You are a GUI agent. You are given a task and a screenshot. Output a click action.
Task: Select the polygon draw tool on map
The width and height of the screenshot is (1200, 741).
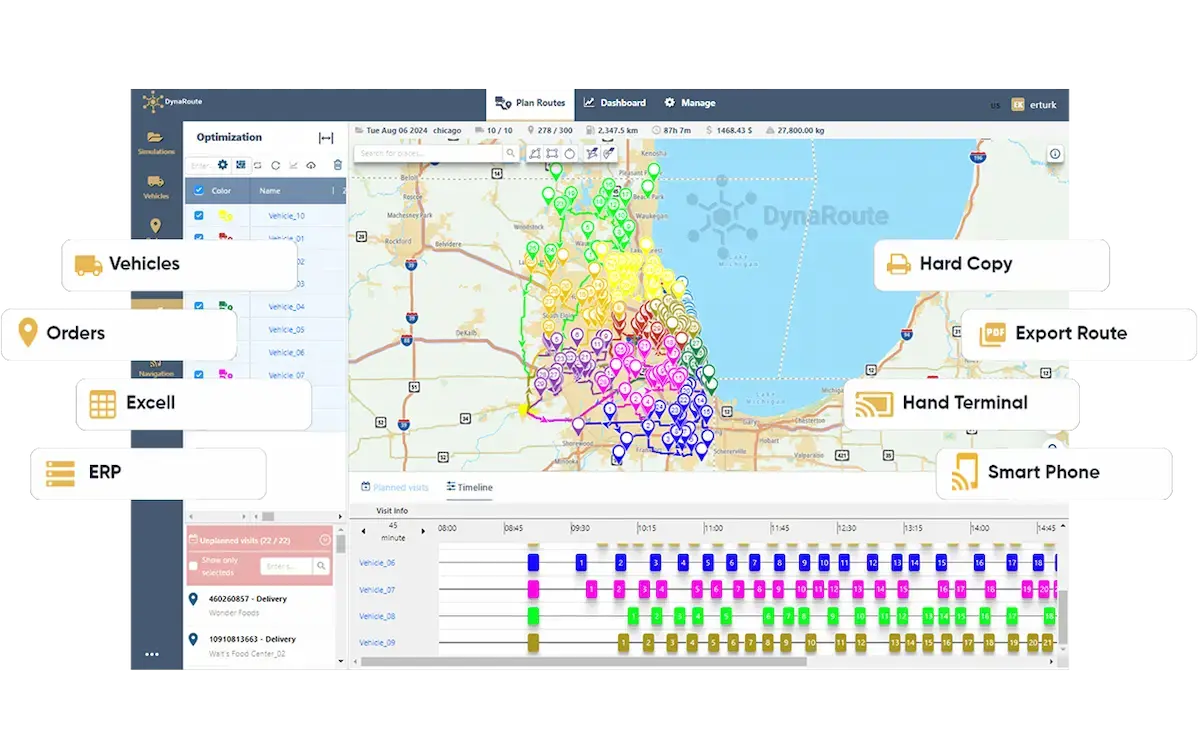point(536,153)
